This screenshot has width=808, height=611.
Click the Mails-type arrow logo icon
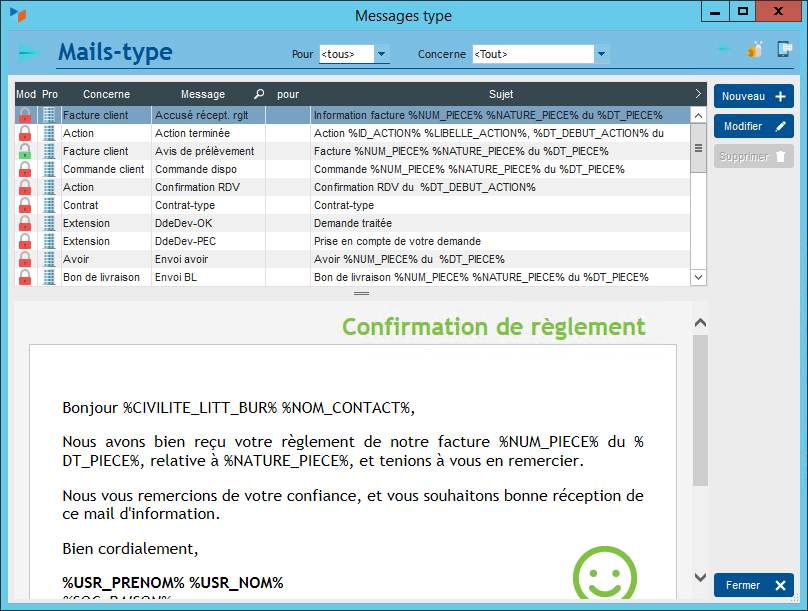click(30, 53)
